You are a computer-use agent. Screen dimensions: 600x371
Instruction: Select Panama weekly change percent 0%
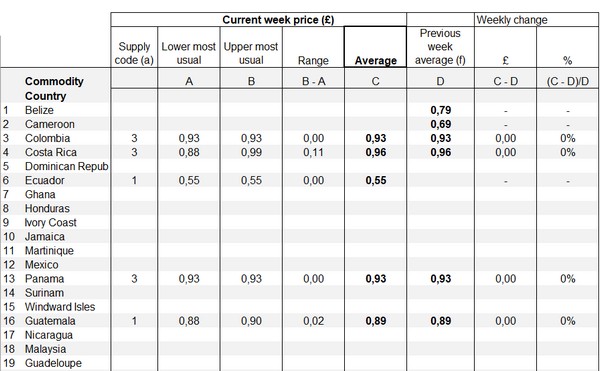567,279
